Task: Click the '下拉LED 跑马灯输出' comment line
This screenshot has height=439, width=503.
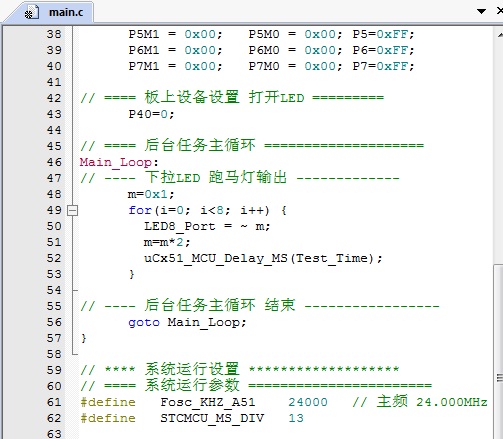Action: [239, 177]
